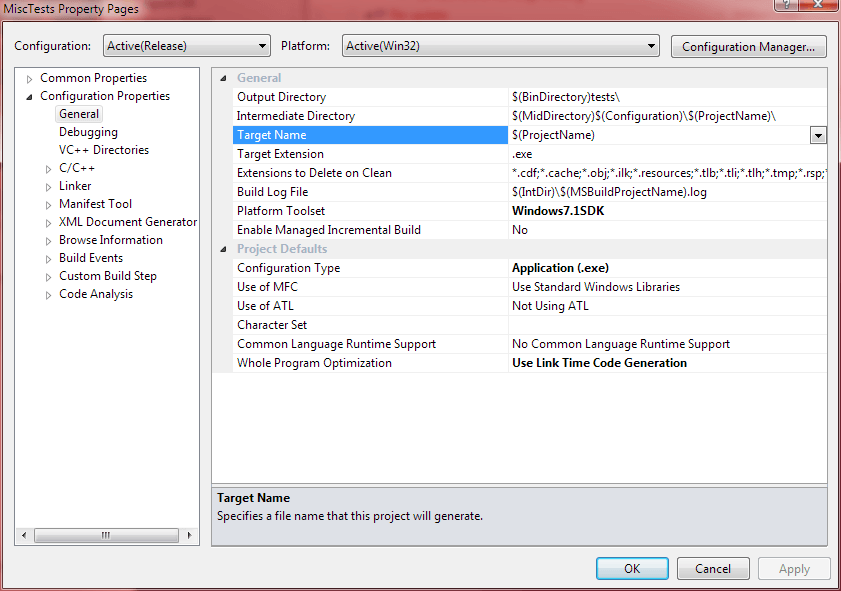841x591 pixels.
Task: Expand the C/C++ tree node
Action: 48,169
